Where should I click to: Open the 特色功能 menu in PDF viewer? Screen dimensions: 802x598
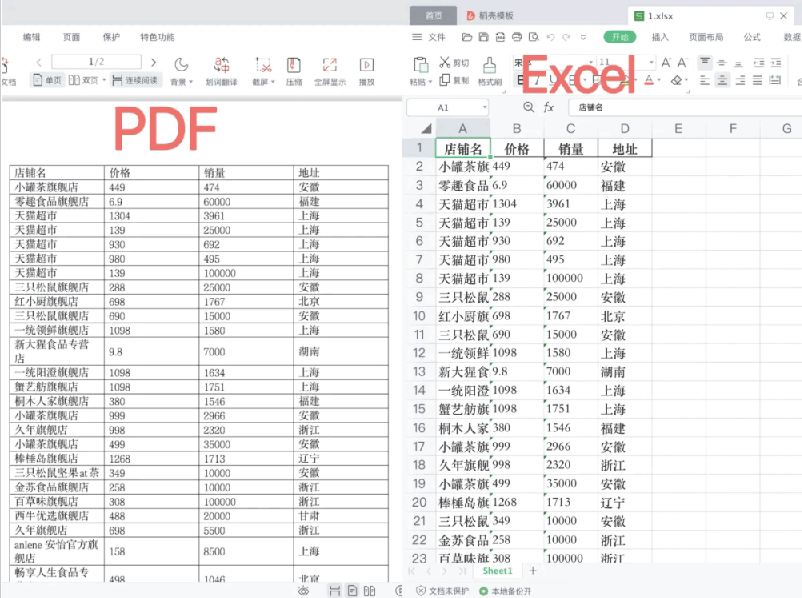[x=157, y=37]
